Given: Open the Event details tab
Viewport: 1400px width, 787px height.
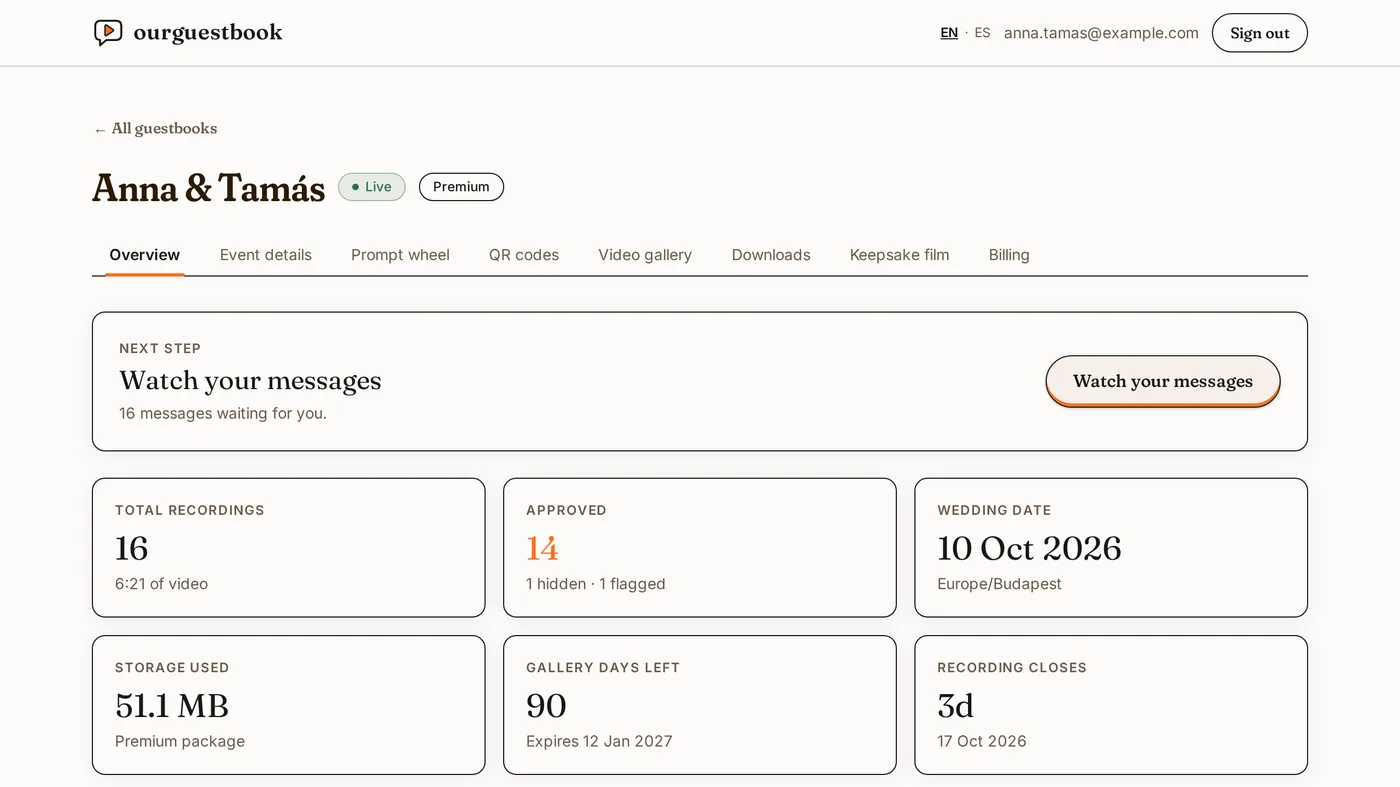Looking at the screenshot, I should (x=266, y=255).
